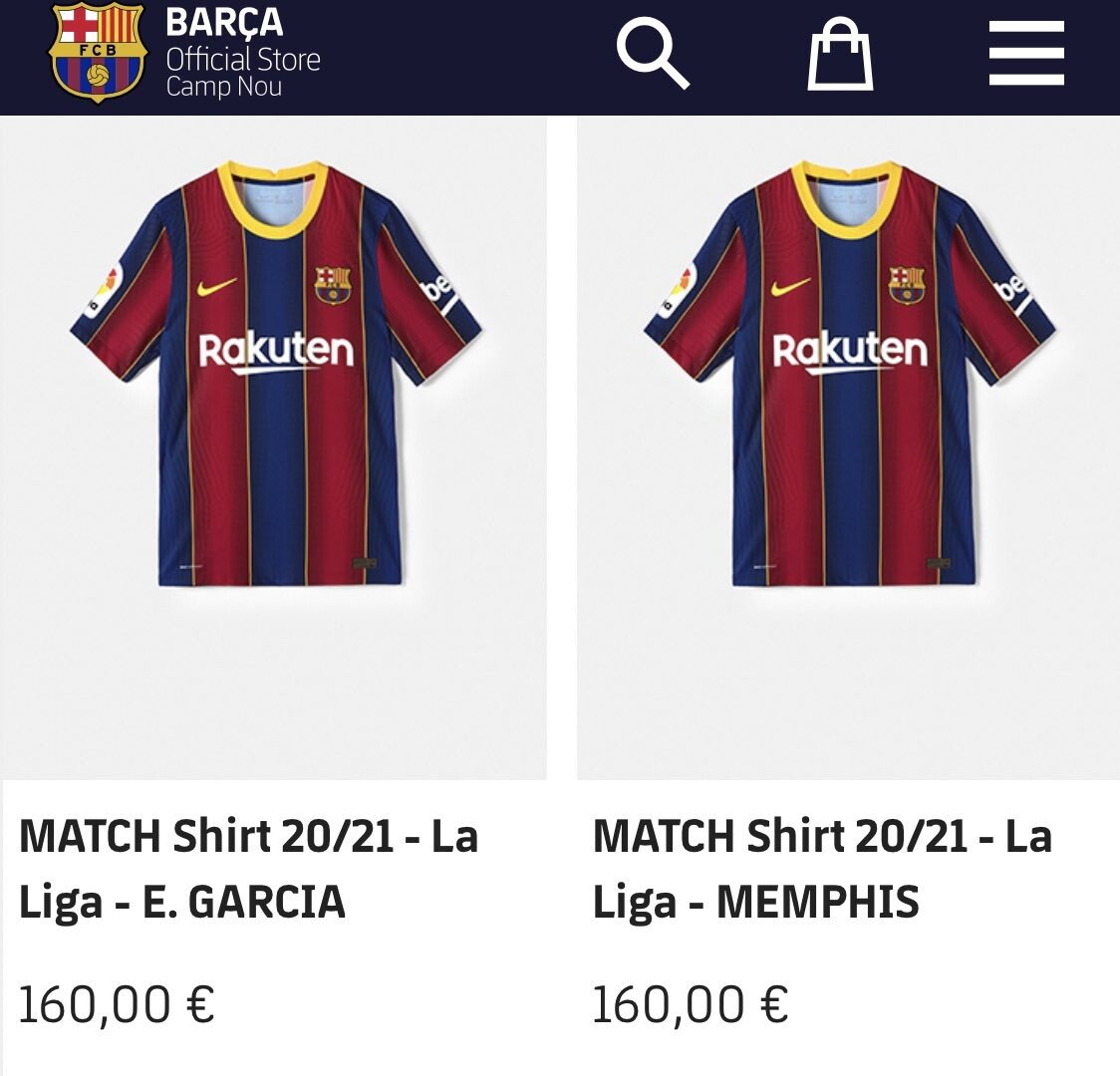Viewport: 1120px width, 1076px height.
Task: Click the 160,00 € price under MEMPHIS
Action: point(691,1004)
